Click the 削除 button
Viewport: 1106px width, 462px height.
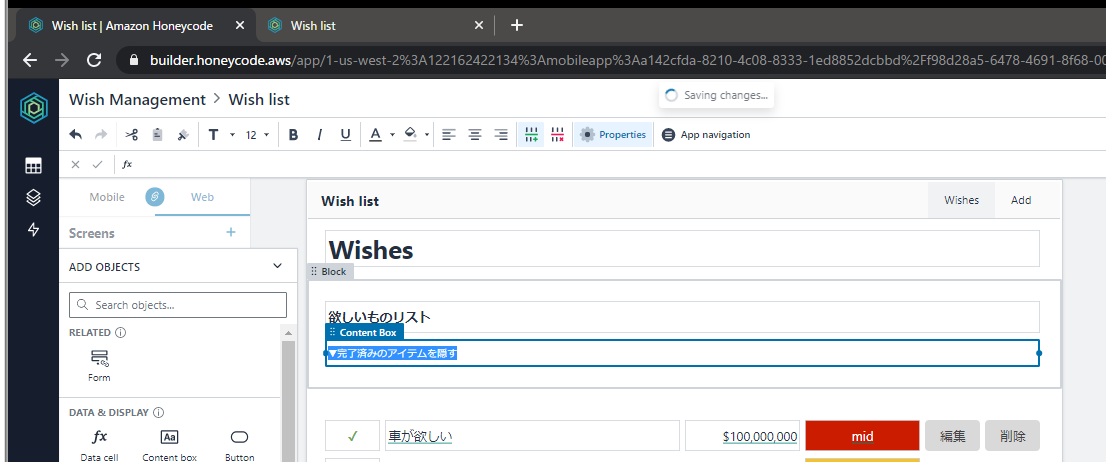click(1012, 436)
